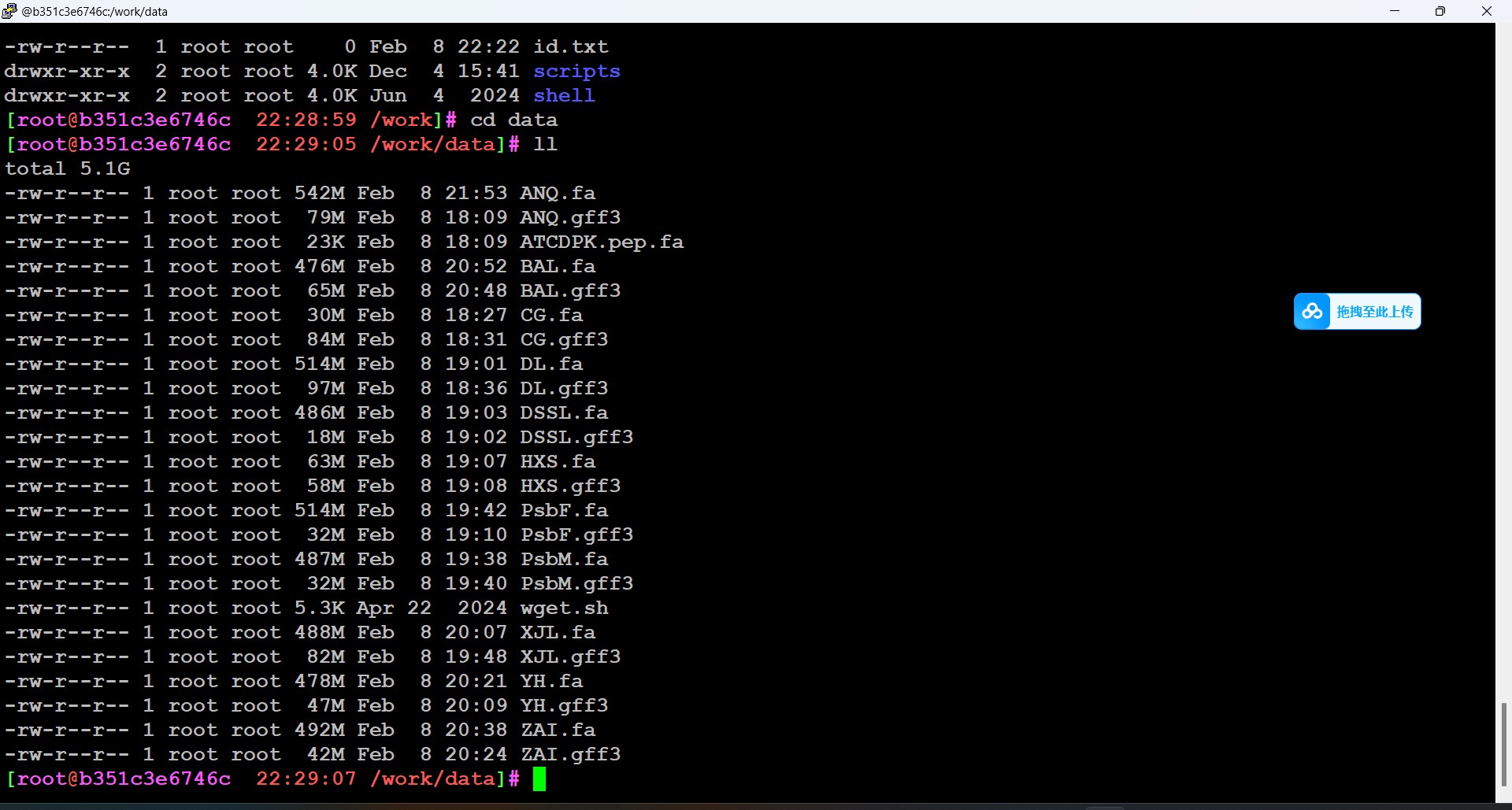This screenshot has width=1512, height=810.
Task: Click the 22:29:05 timestamp before the ll command
Action: pyautogui.click(x=306, y=145)
